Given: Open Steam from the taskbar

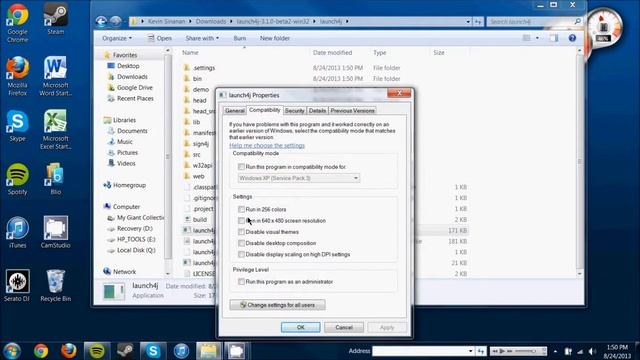Looking at the screenshot, I should point(124,351).
